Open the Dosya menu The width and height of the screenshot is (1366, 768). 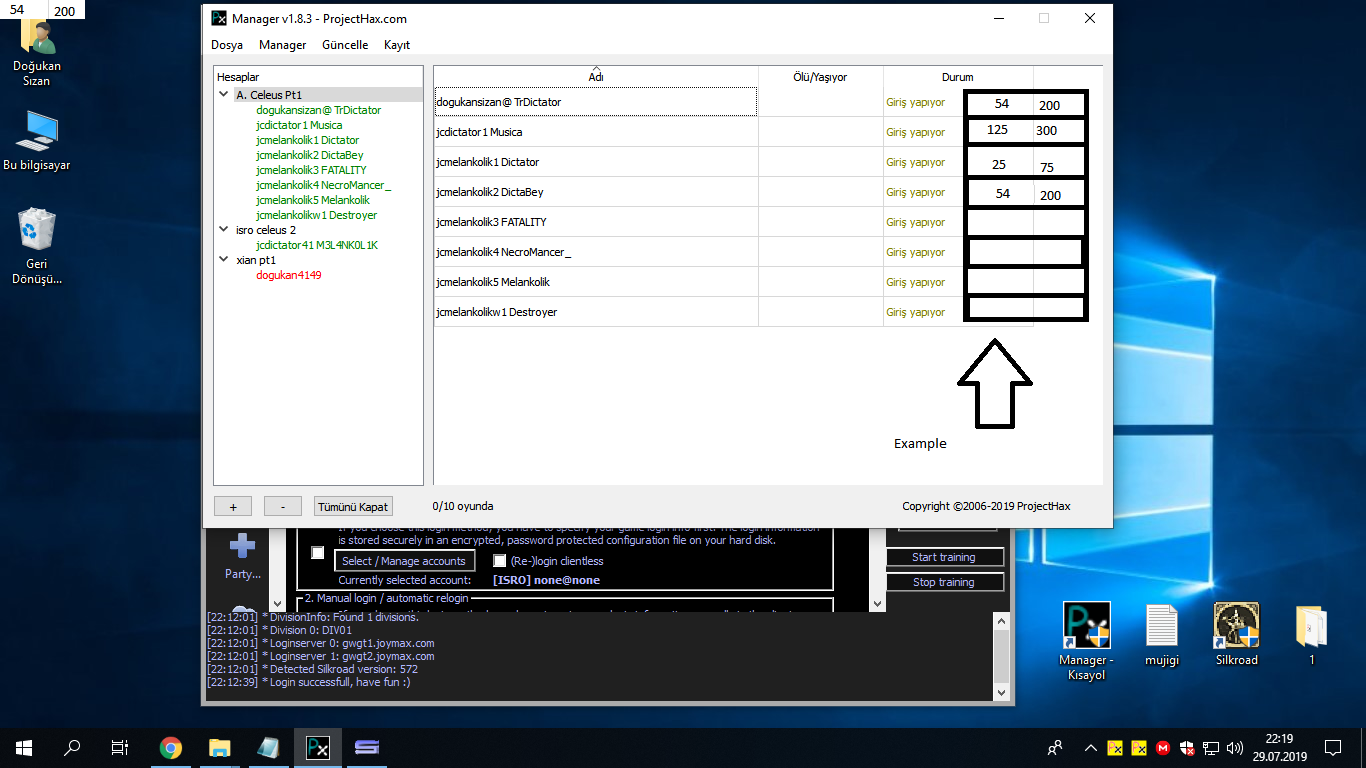tap(227, 45)
